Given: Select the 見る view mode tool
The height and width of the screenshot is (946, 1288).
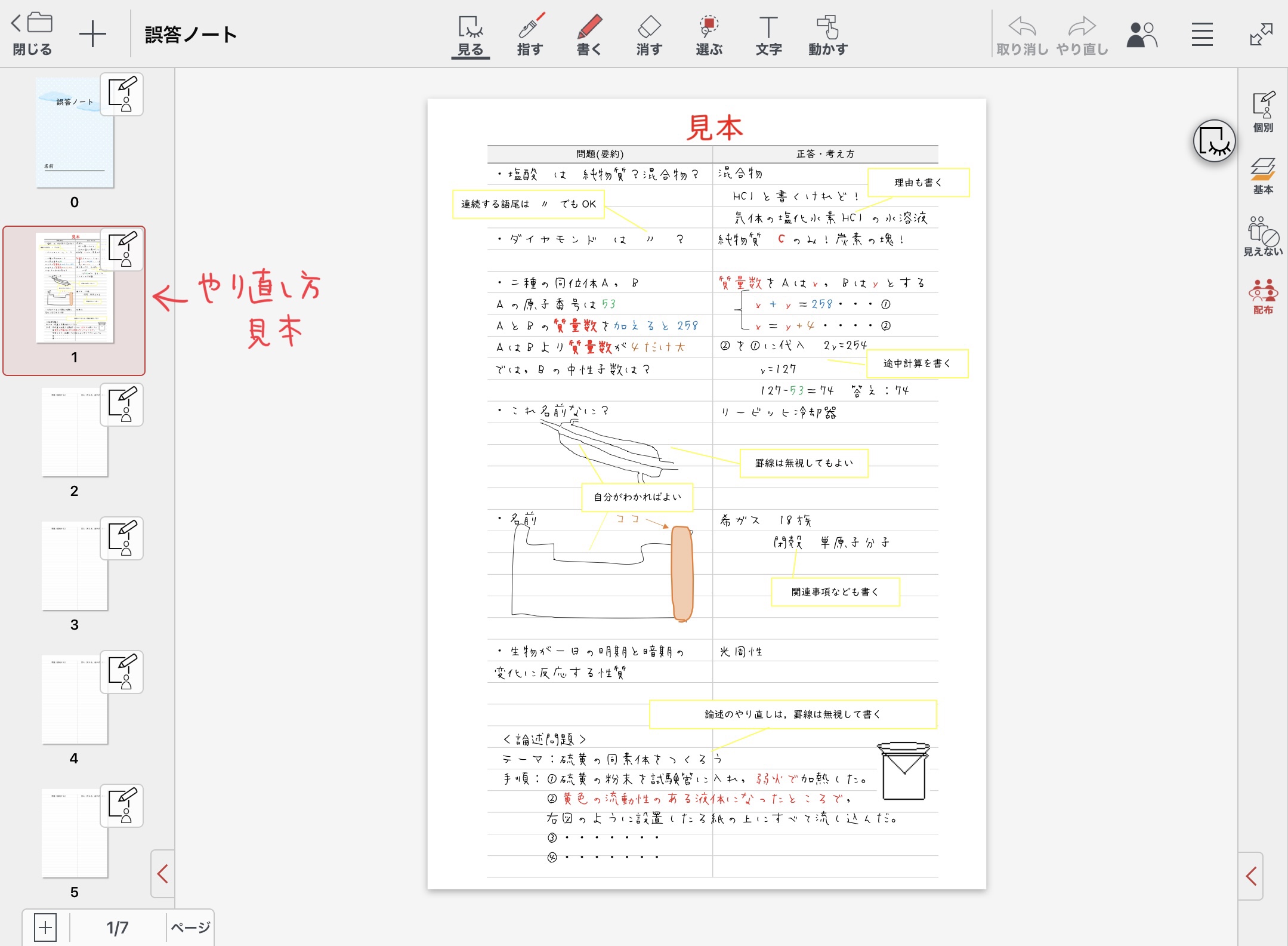Looking at the screenshot, I should click(x=470, y=35).
